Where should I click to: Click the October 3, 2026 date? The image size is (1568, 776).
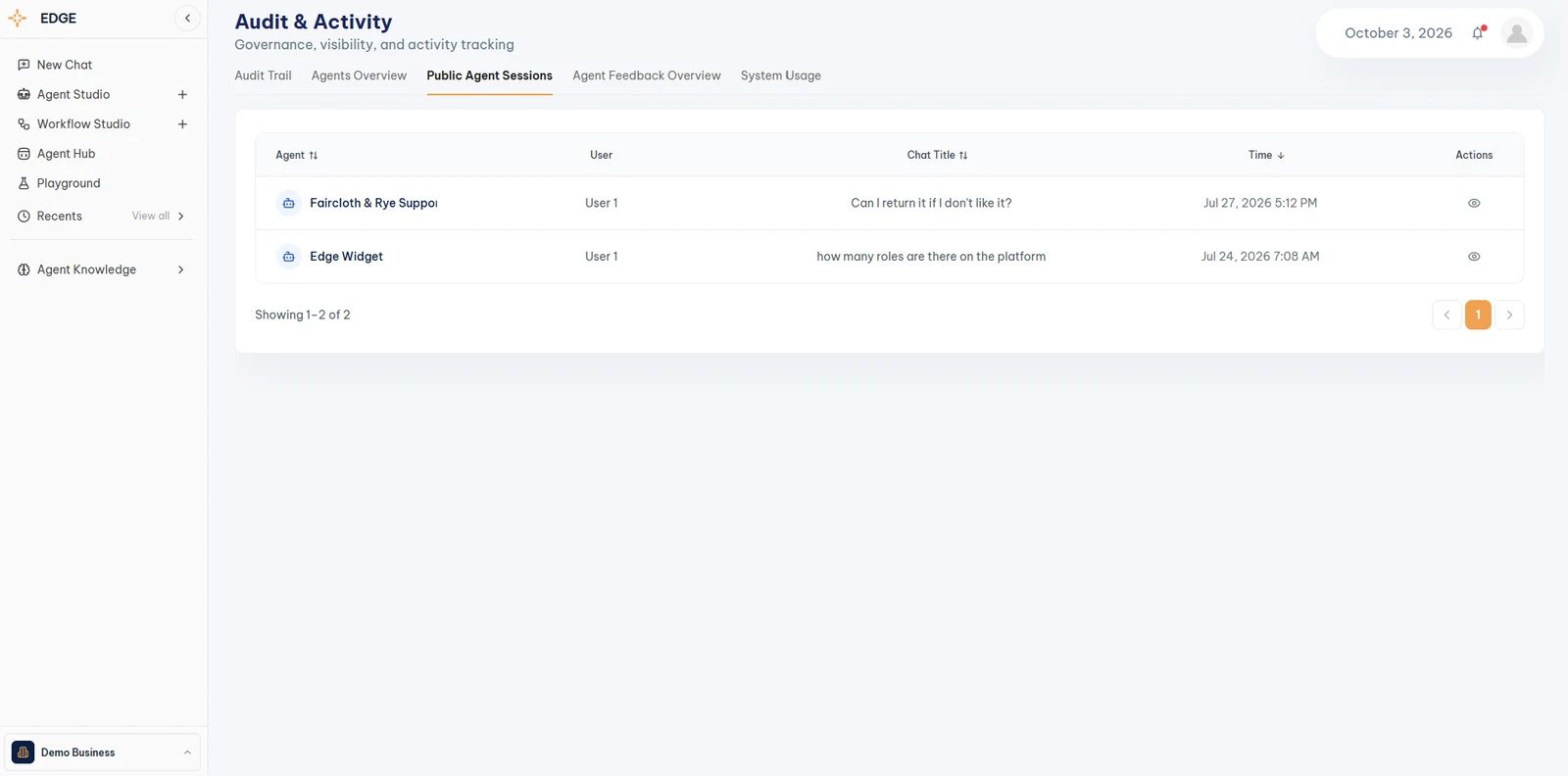click(x=1398, y=33)
